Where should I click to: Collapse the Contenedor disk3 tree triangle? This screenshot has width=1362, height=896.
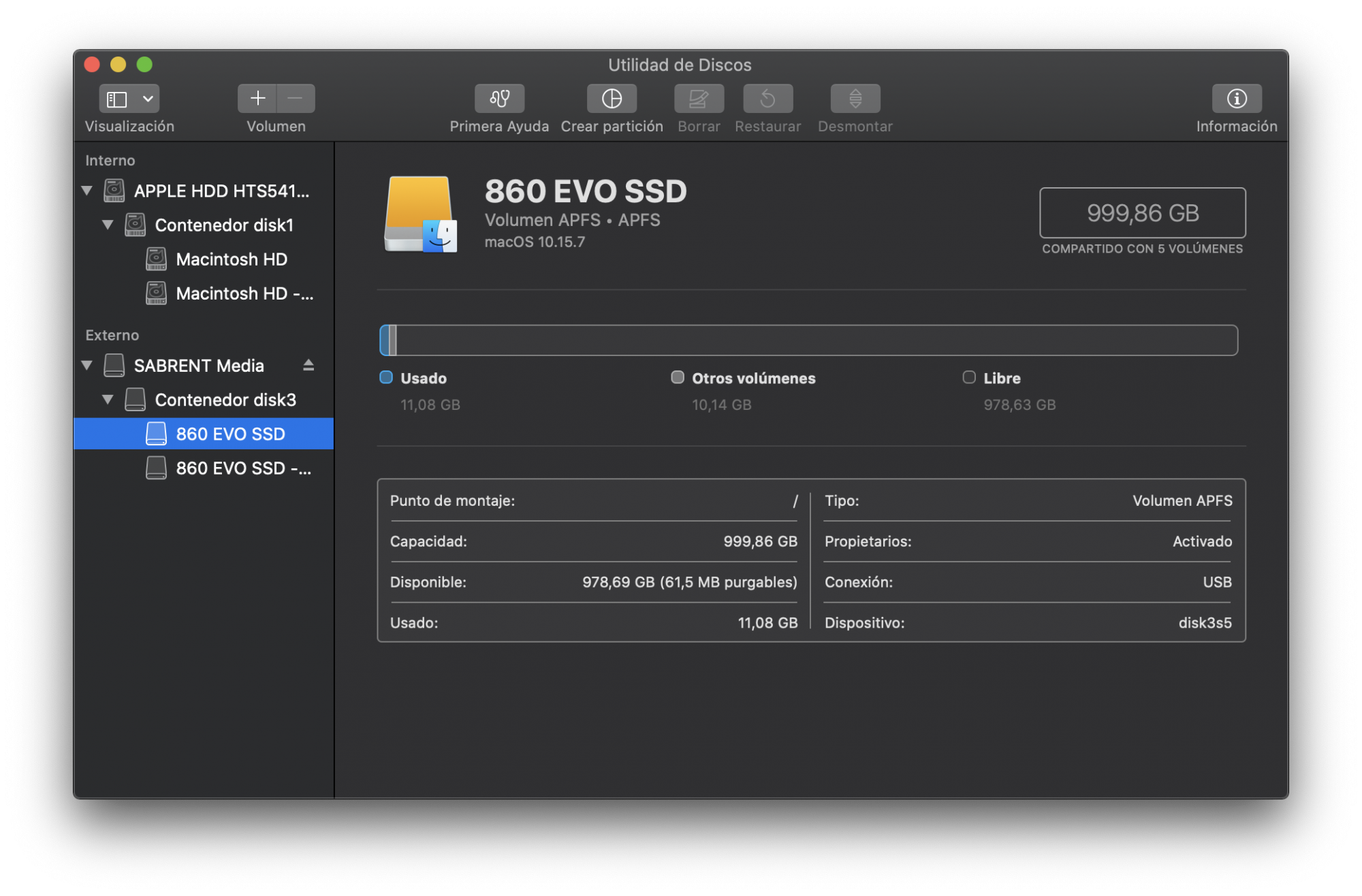(108, 400)
